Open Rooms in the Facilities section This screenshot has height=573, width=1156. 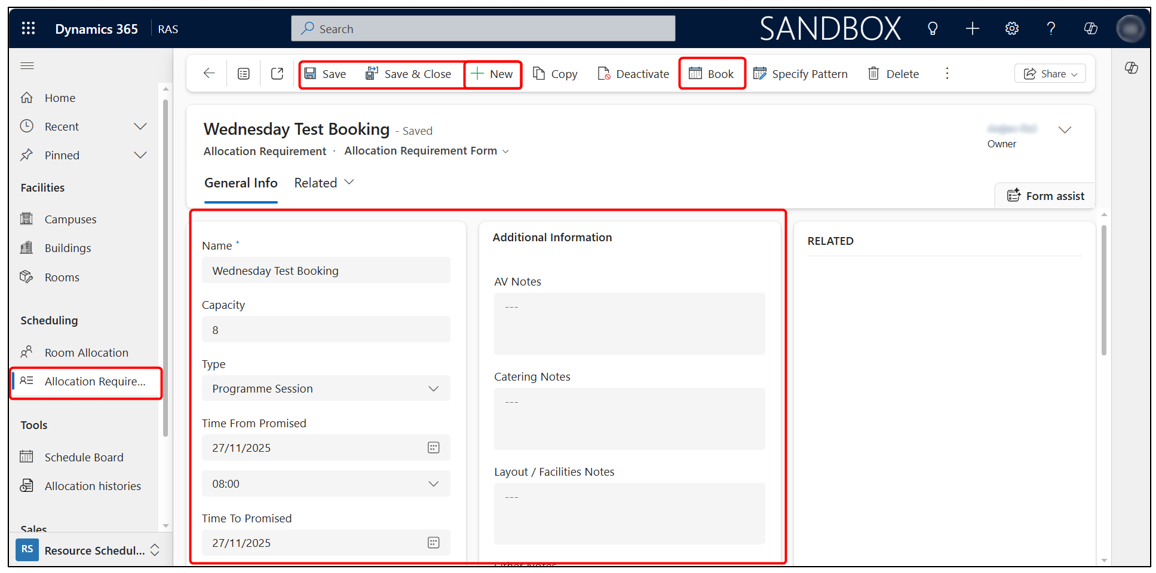(x=62, y=277)
